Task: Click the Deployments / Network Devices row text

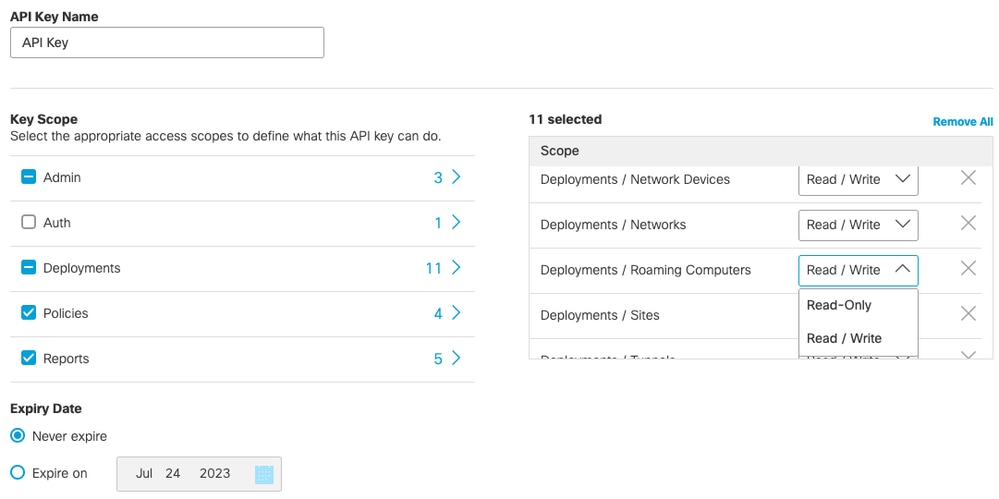Action: coord(635,180)
